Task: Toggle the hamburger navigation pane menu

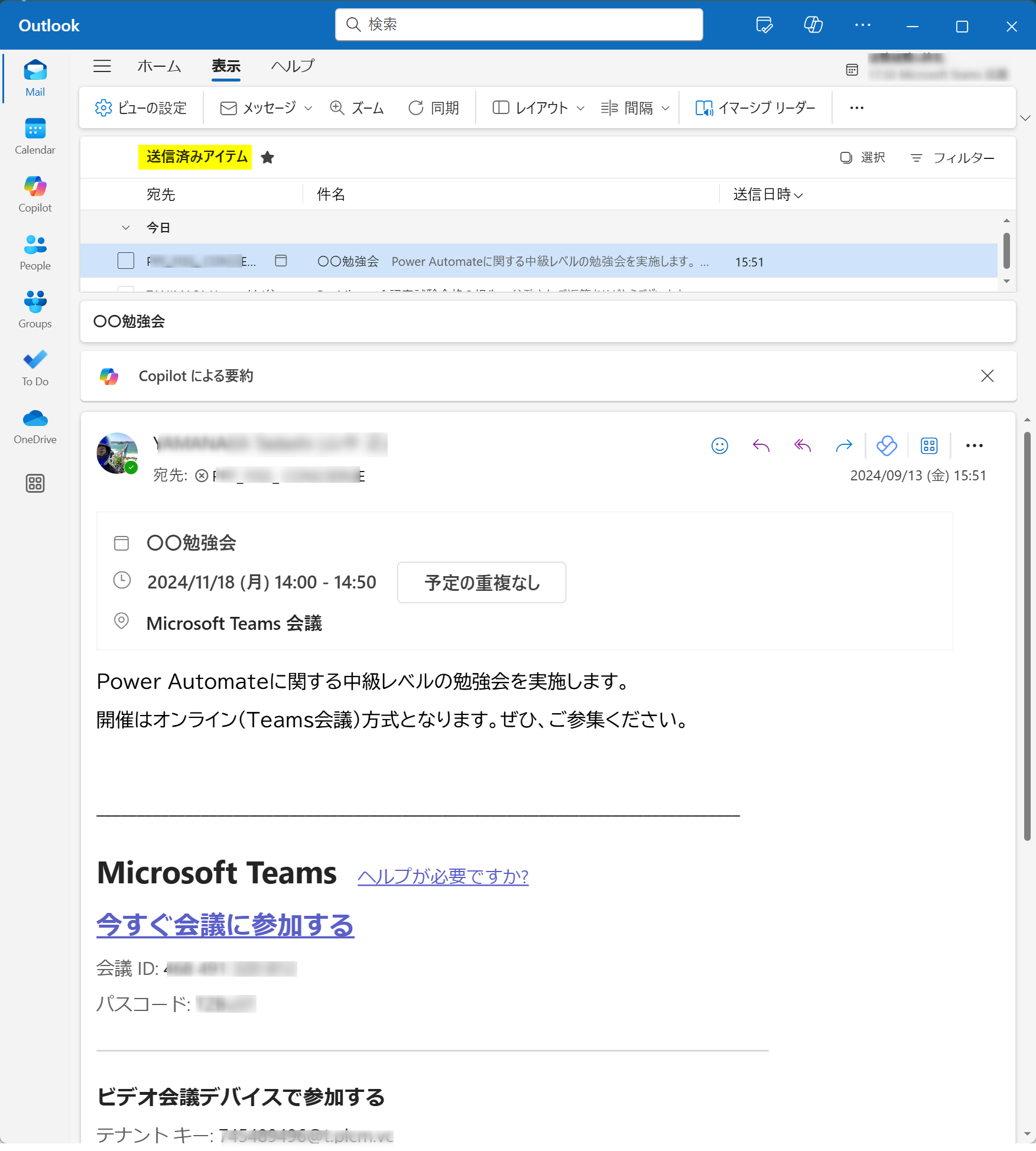Action: coord(102,66)
